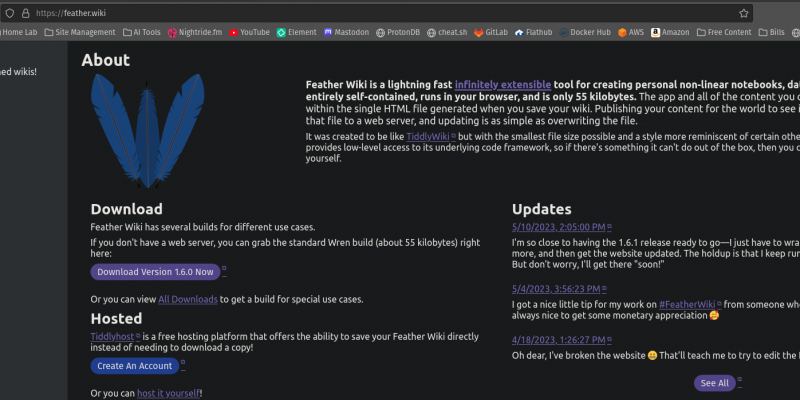Click the See All updates button

coord(715,383)
